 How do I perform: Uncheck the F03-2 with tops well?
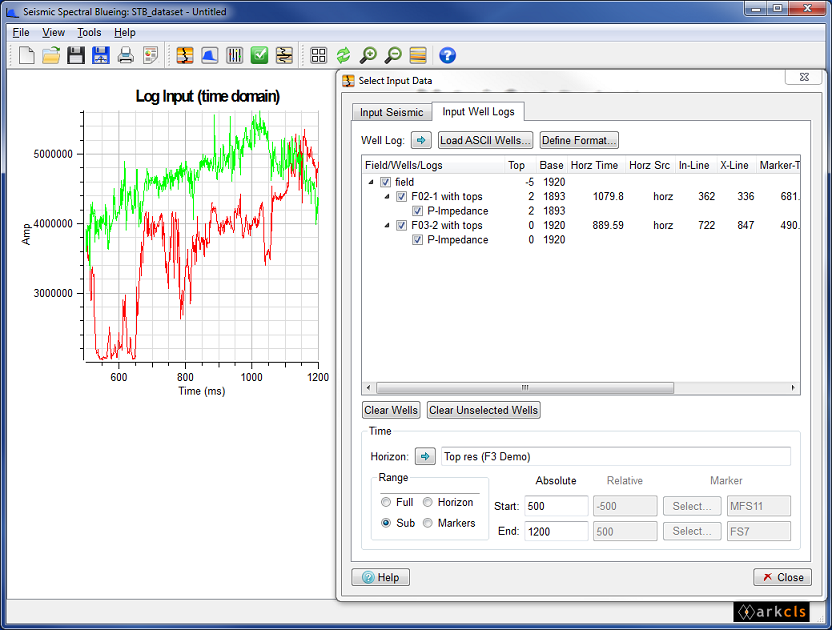[x=402, y=226]
